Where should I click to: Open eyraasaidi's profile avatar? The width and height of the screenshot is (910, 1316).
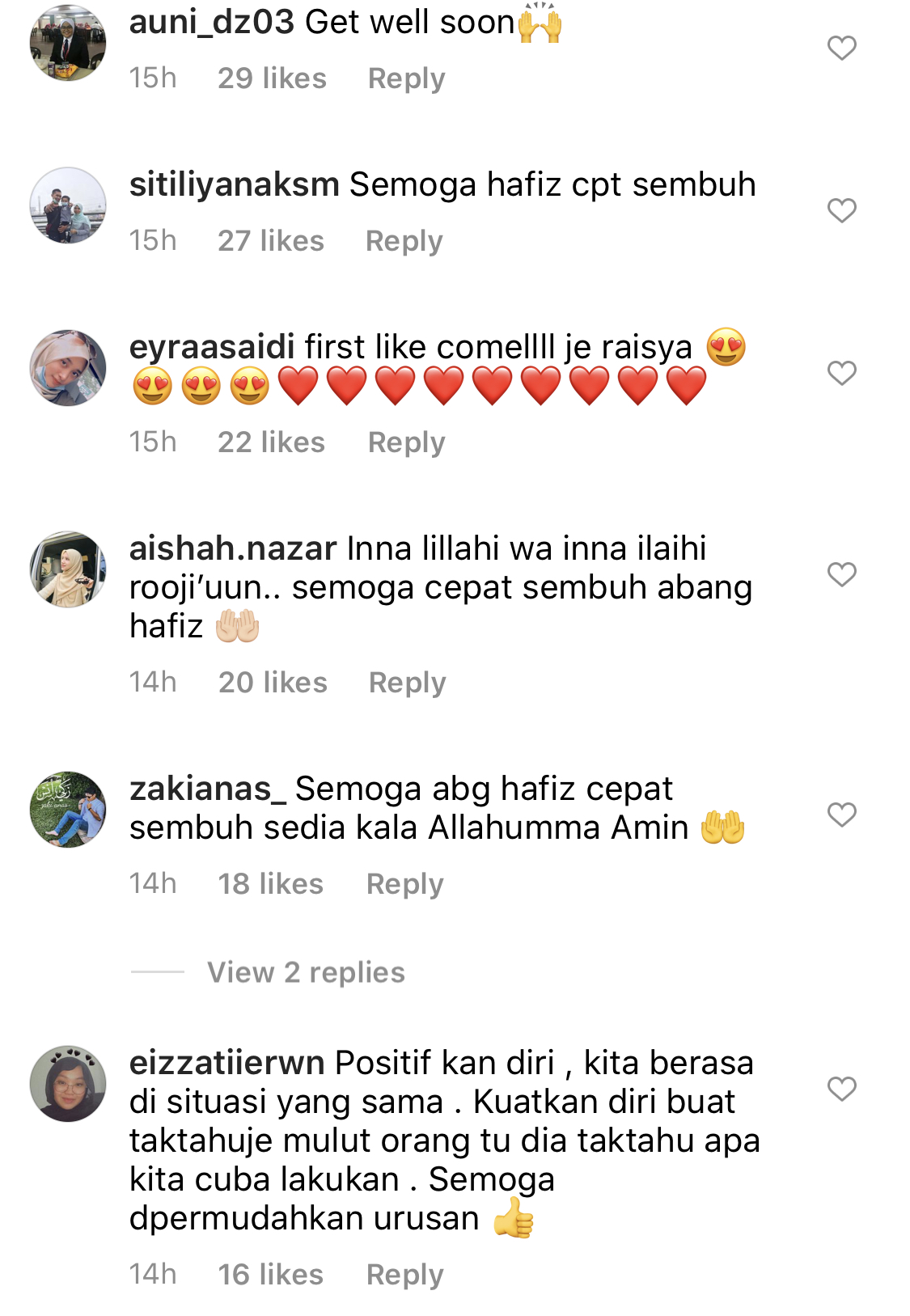pyautogui.click(x=68, y=368)
